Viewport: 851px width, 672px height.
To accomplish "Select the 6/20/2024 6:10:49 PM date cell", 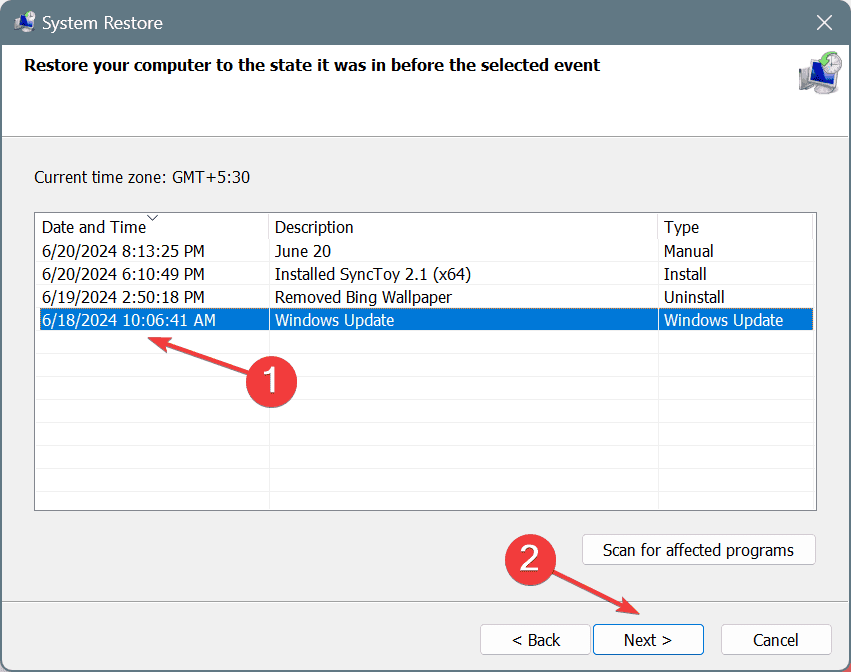I will (123, 274).
